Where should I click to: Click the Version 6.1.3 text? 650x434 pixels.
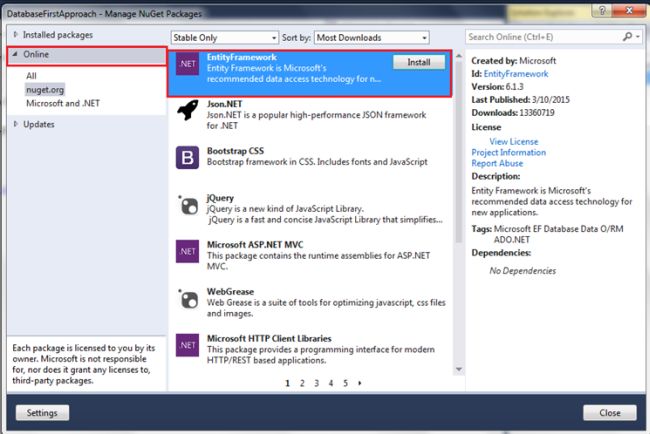[x=497, y=87]
